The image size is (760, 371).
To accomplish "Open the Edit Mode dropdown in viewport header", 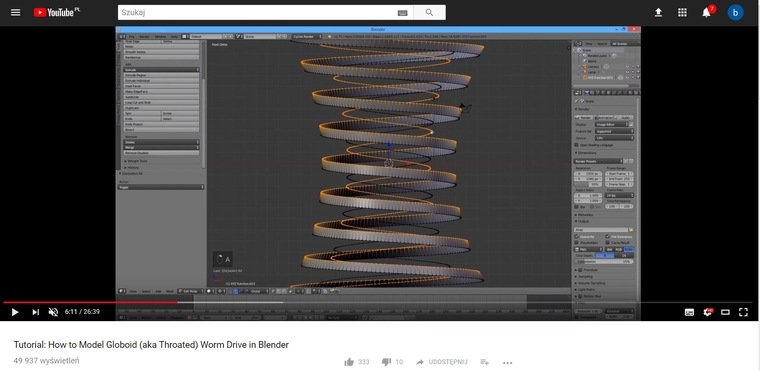I will click(190, 291).
